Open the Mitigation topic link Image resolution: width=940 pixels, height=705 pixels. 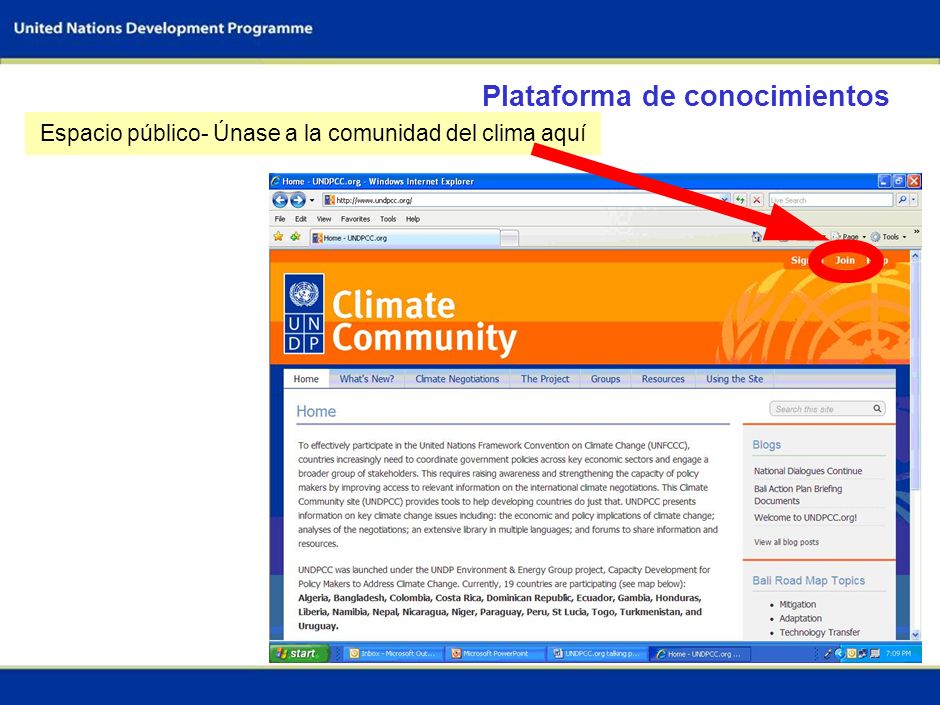coord(797,604)
